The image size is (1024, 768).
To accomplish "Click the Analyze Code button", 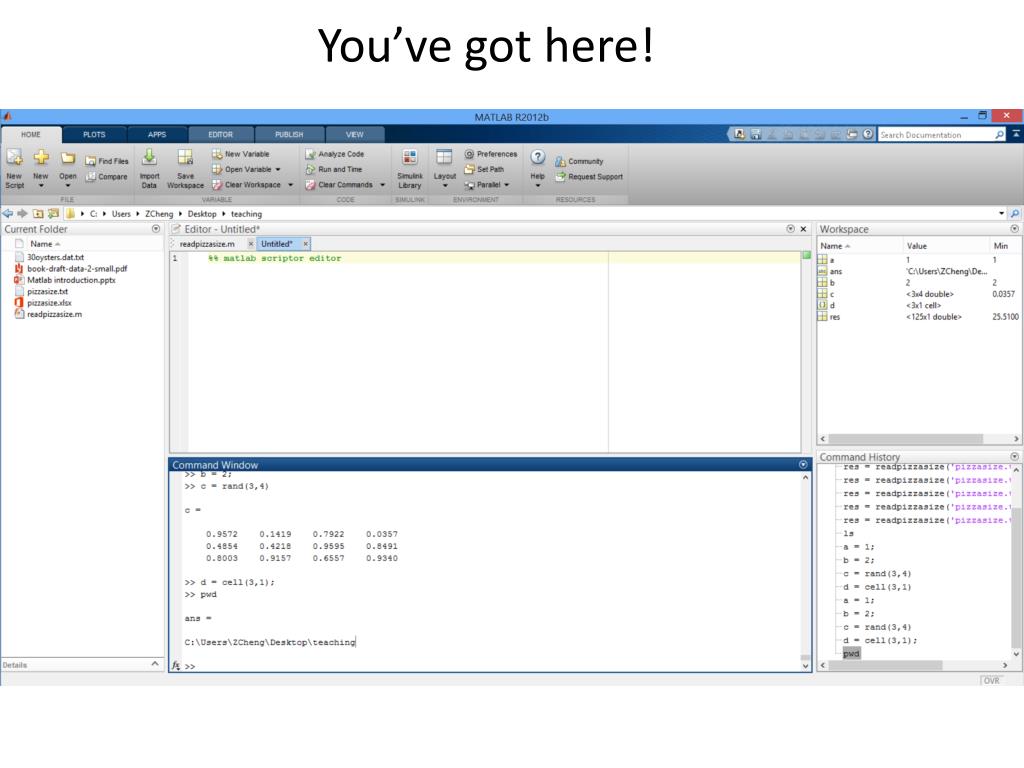I will [335, 154].
